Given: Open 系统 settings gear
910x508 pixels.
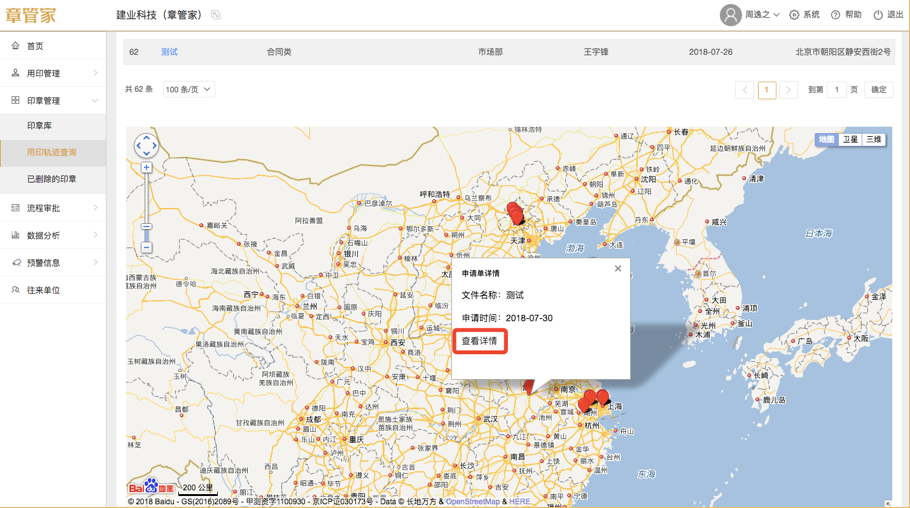Looking at the screenshot, I should click(804, 15).
